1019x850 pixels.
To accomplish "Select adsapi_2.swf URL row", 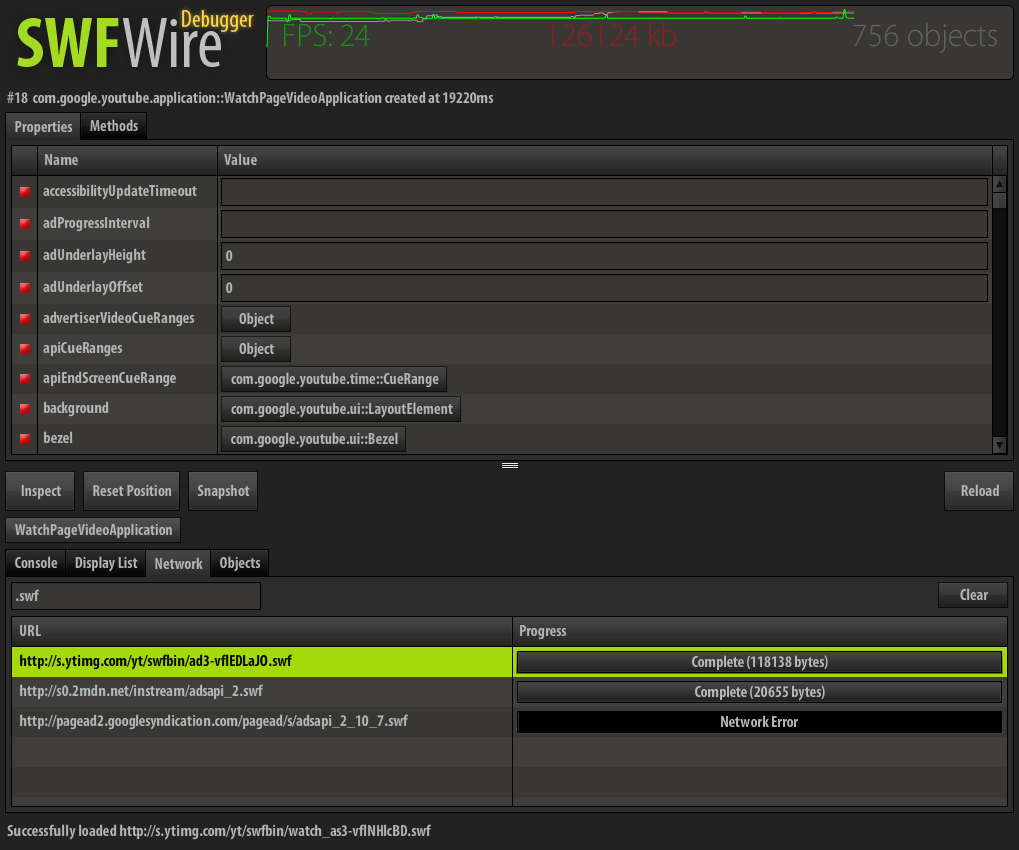I will pyautogui.click(x=262, y=691).
